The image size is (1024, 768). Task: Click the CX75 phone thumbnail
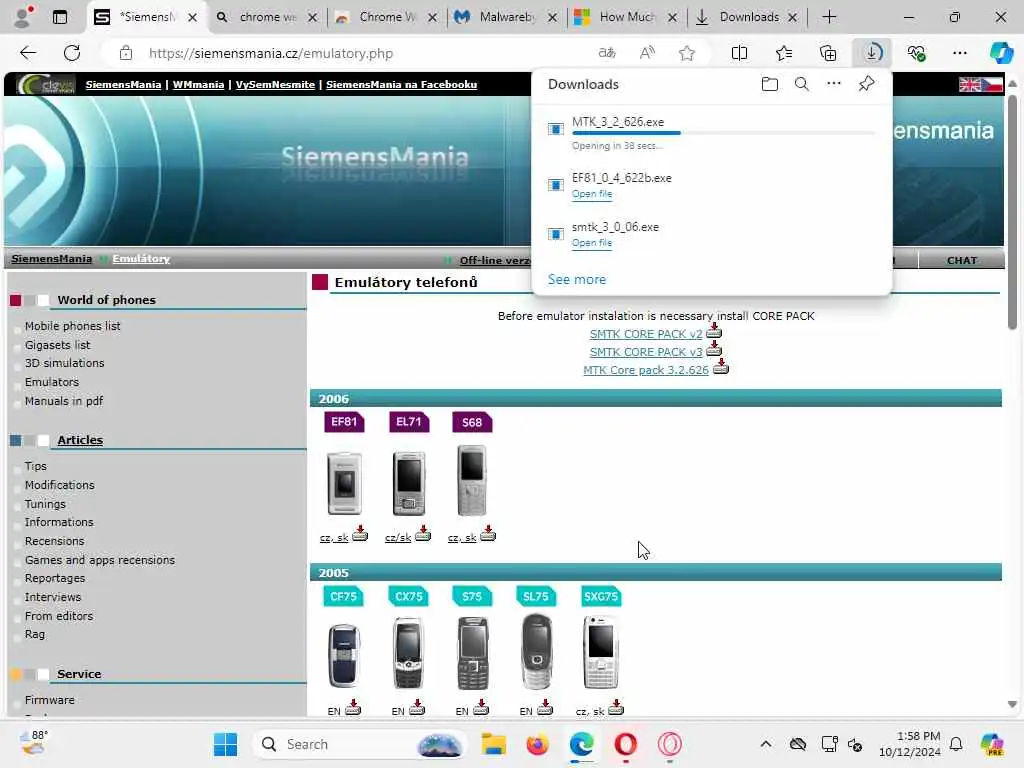(x=408, y=652)
